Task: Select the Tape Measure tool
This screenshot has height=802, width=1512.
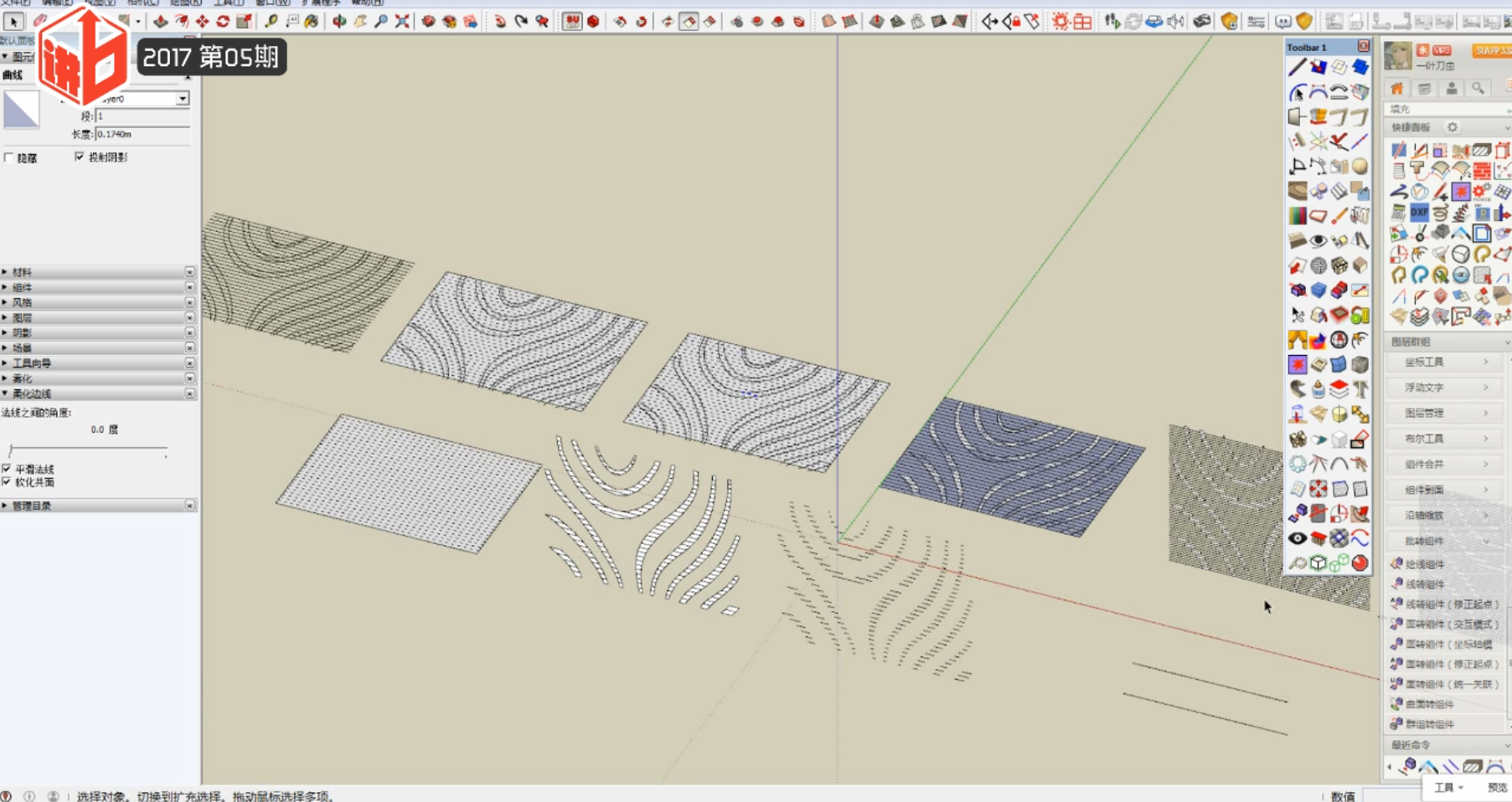Action: pos(271,21)
